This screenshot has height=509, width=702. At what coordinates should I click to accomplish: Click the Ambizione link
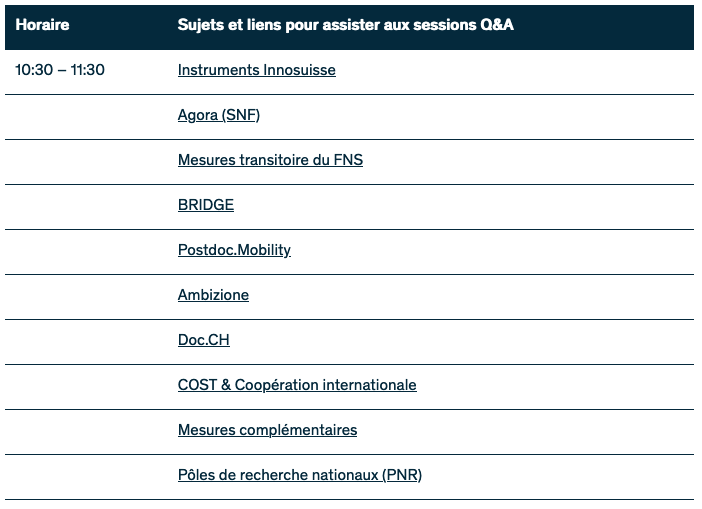[x=213, y=295]
